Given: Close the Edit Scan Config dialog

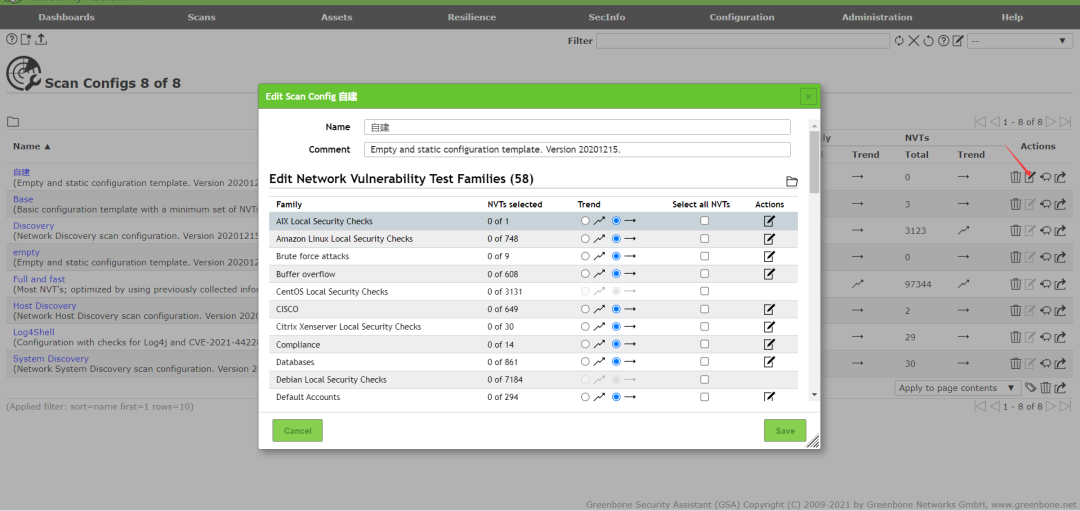Looking at the screenshot, I should point(809,96).
